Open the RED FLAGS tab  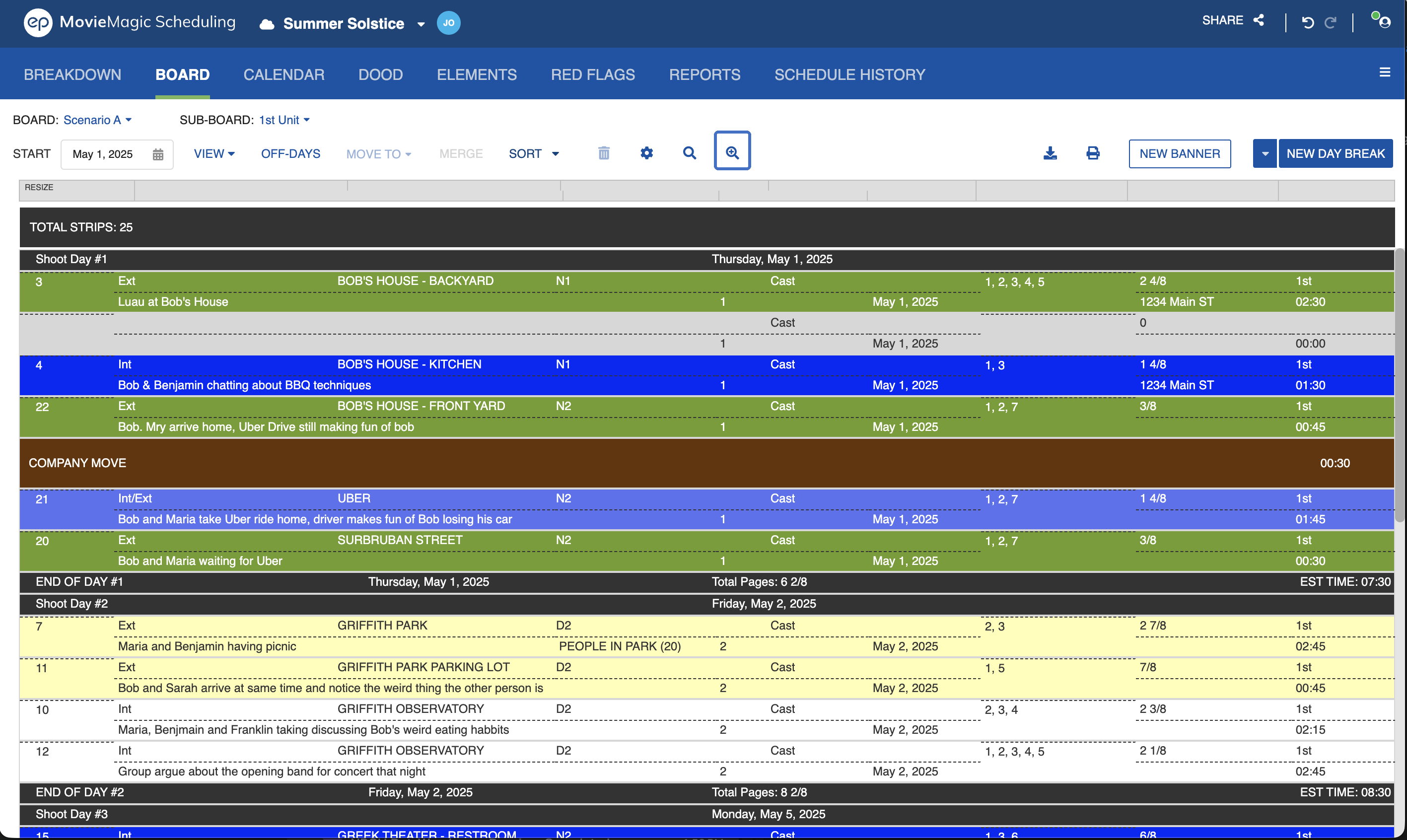pos(593,75)
